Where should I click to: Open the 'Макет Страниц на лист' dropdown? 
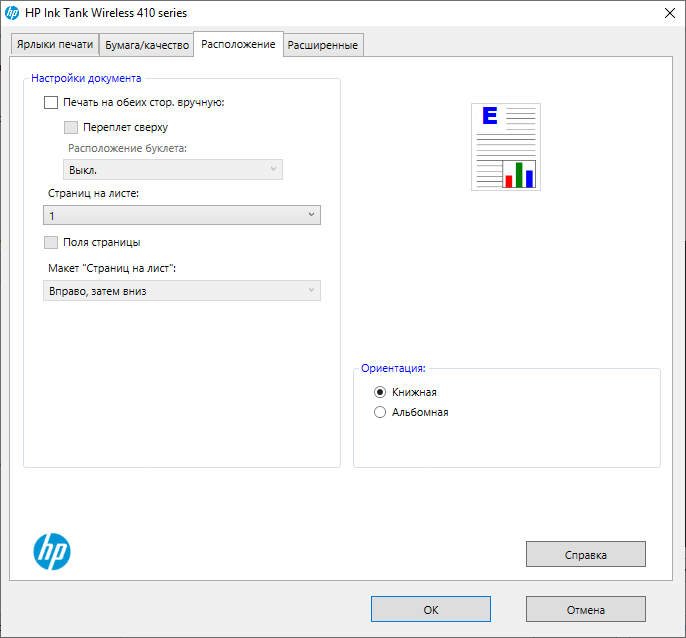click(182, 291)
